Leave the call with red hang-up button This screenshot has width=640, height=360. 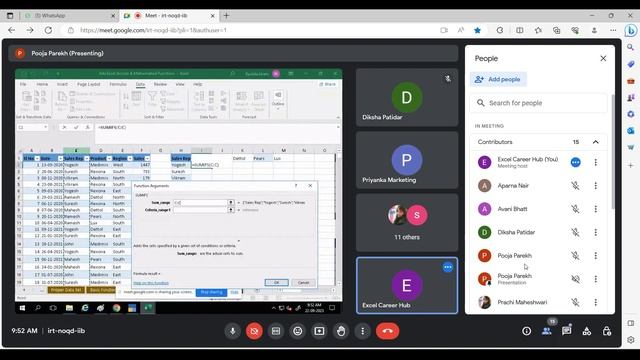coord(387,331)
